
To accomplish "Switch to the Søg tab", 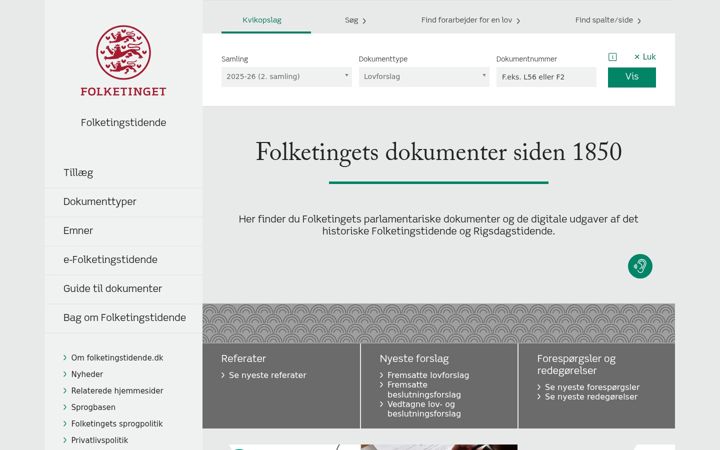I will tap(355, 20).
